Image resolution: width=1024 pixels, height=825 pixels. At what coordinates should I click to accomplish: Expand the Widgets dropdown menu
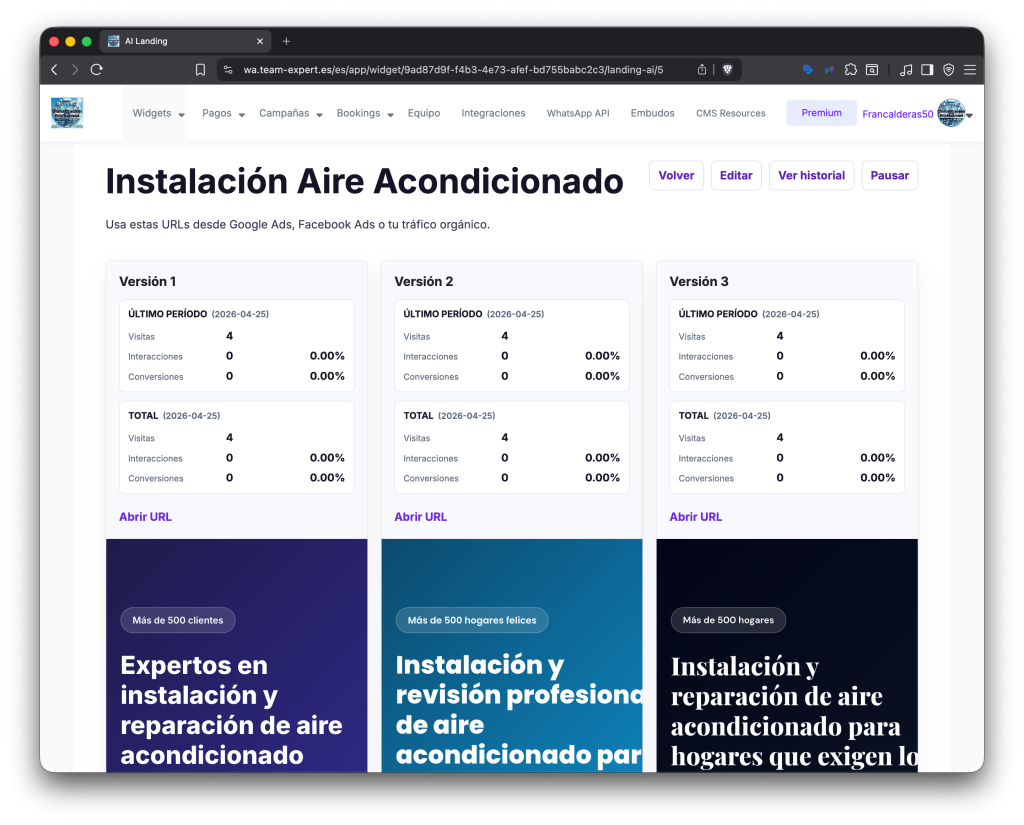coord(158,114)
